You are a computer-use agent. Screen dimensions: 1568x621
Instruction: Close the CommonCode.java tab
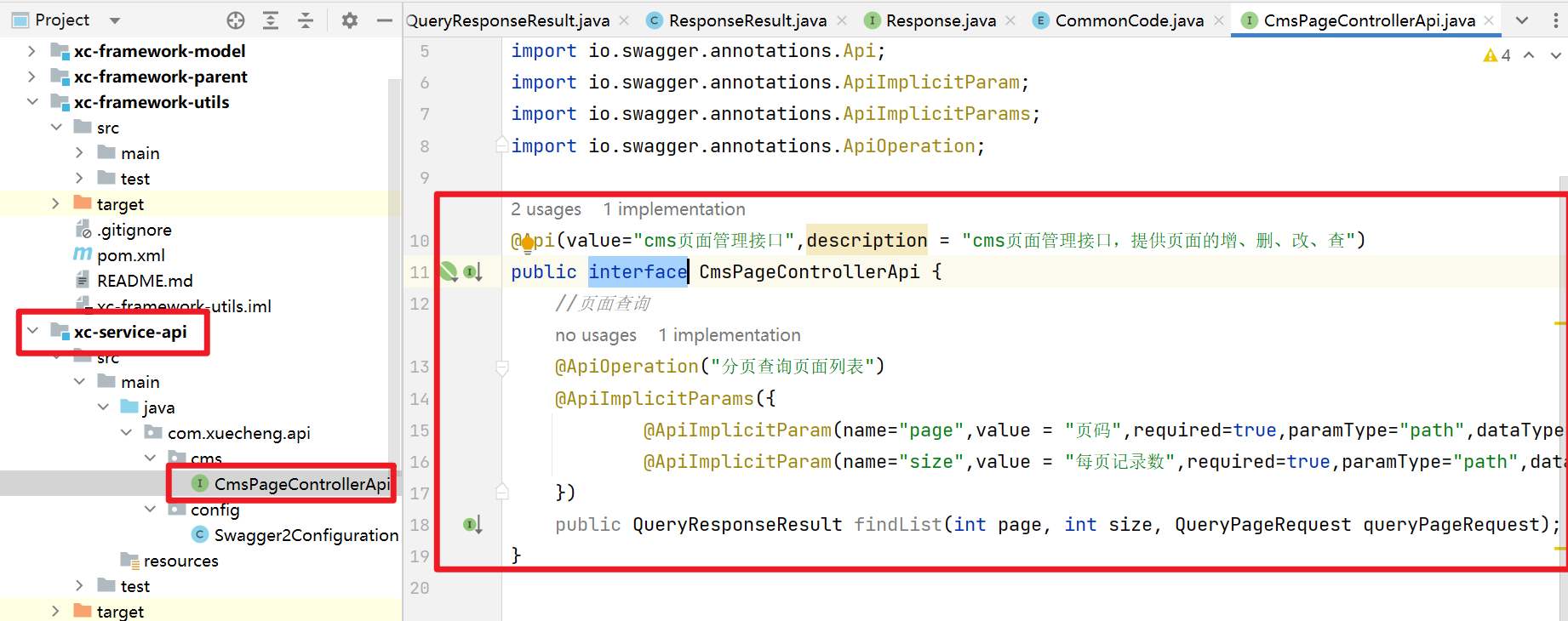pos(1219,20)
